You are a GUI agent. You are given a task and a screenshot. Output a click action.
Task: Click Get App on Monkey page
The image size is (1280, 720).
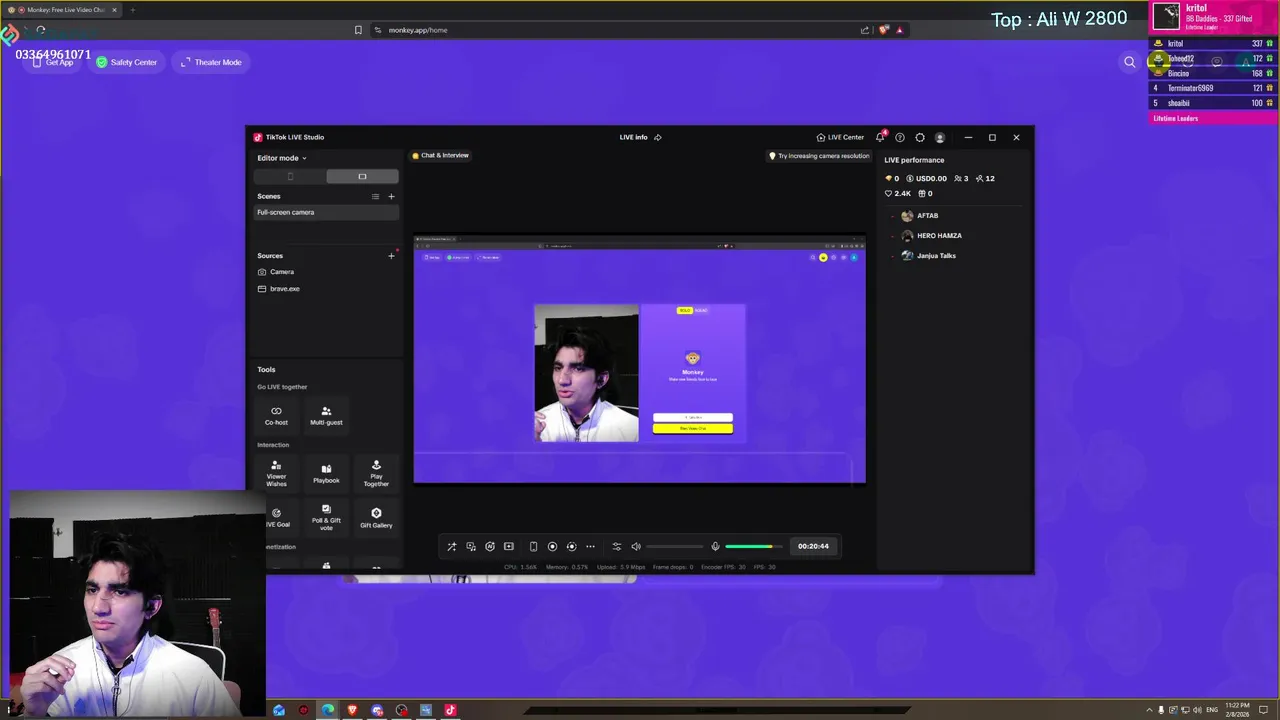coord(53,62)
